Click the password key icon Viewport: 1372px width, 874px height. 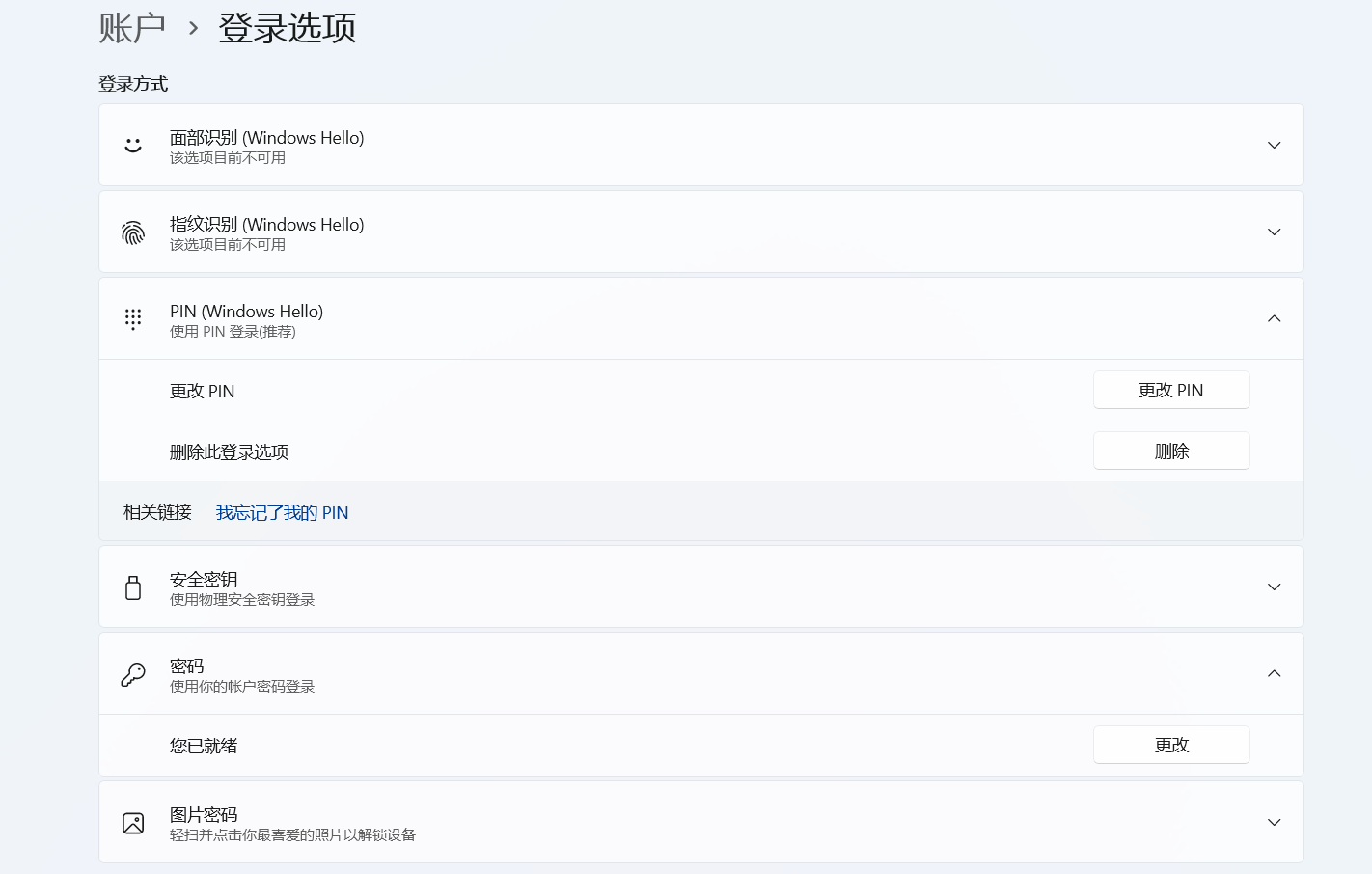click(133, 674)
